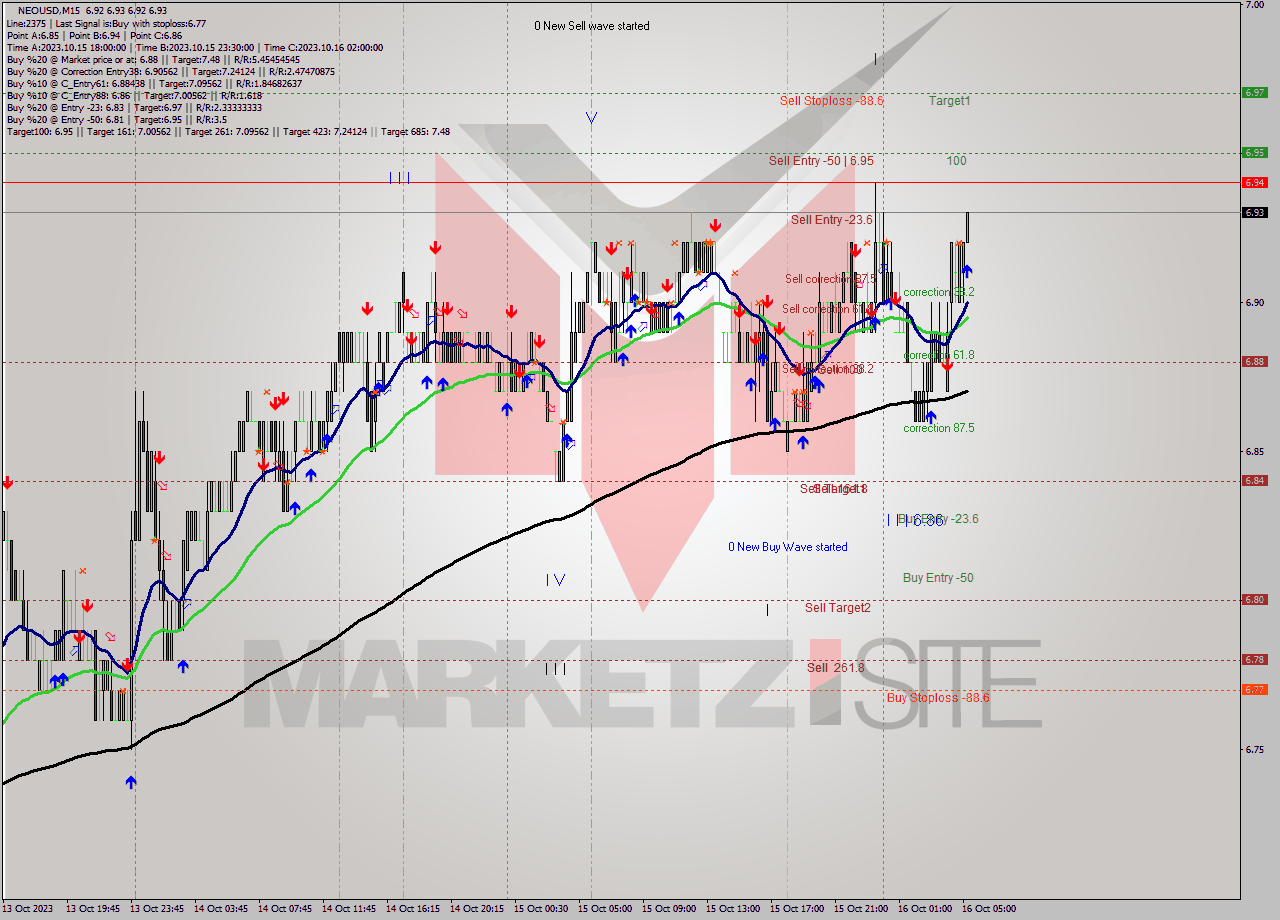Screen dimensions: 1280x920
Task: Click the 'Sell Entry -50 | 6.95' label
Action: [x=820, y=160]
